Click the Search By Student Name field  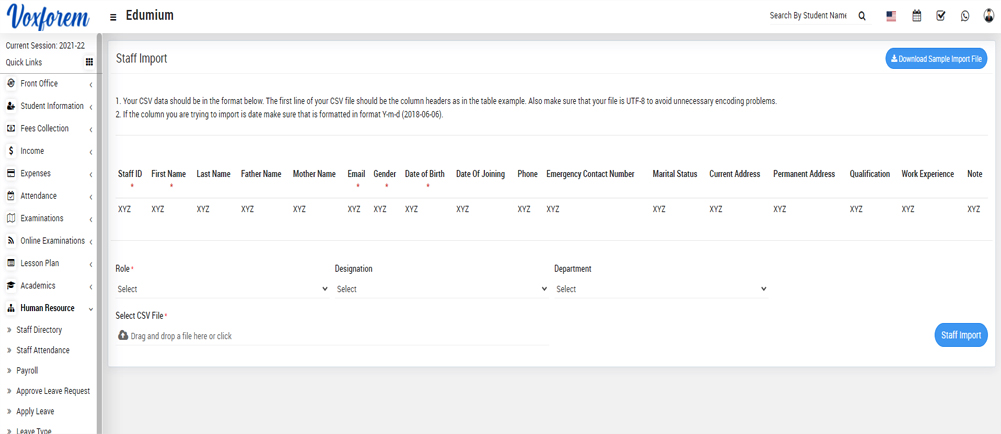tap(807, 16)
